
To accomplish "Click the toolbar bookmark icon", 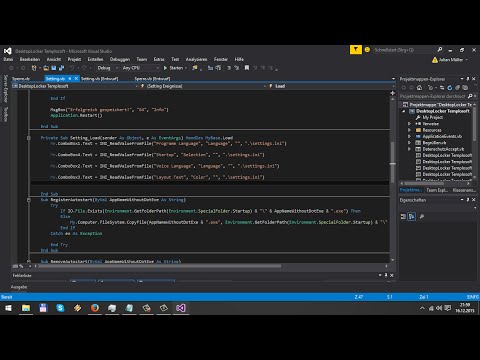I will [247, 68].
